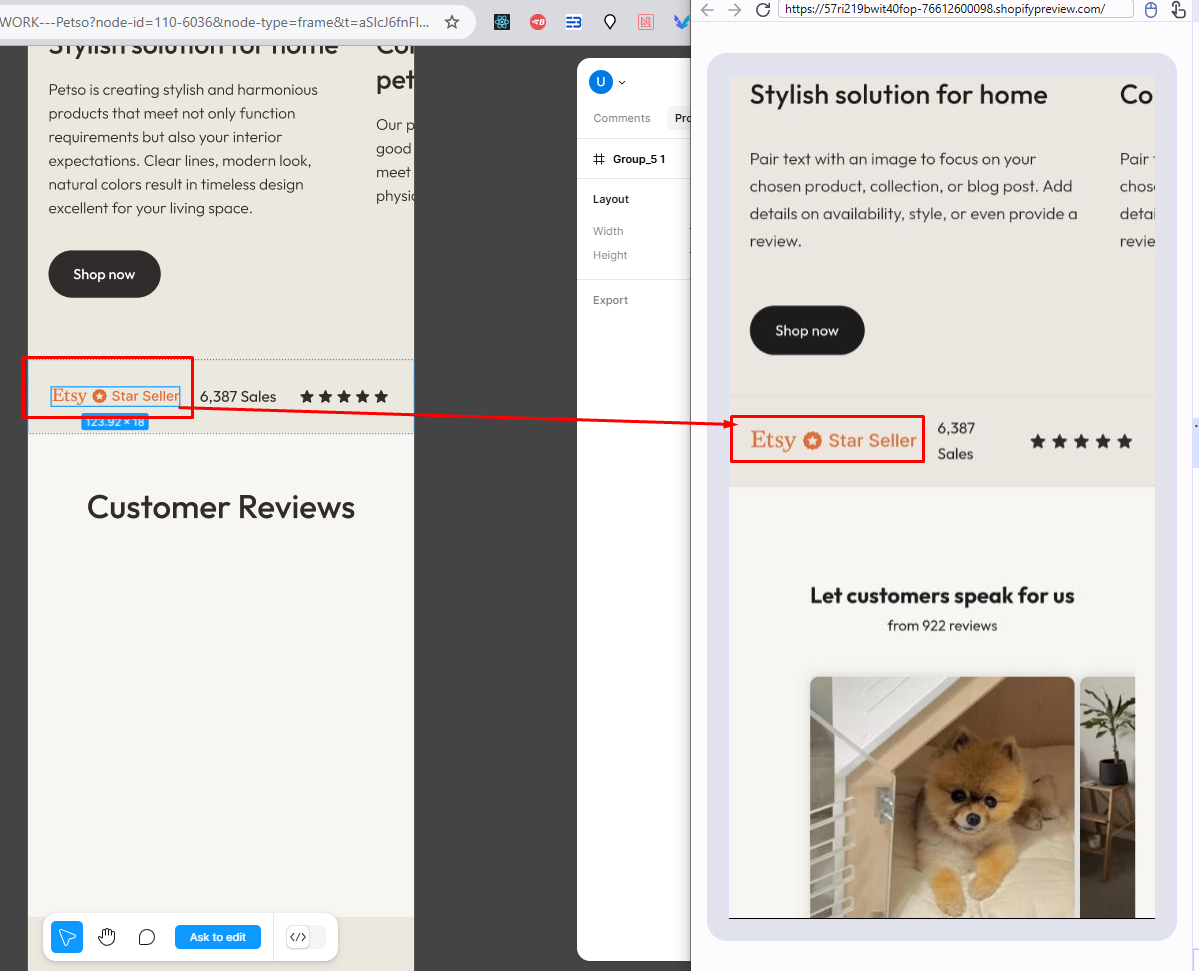This screenshot has width=1199, height=971.
Task: Open the plant and stool review photo
Action: 1107,797
